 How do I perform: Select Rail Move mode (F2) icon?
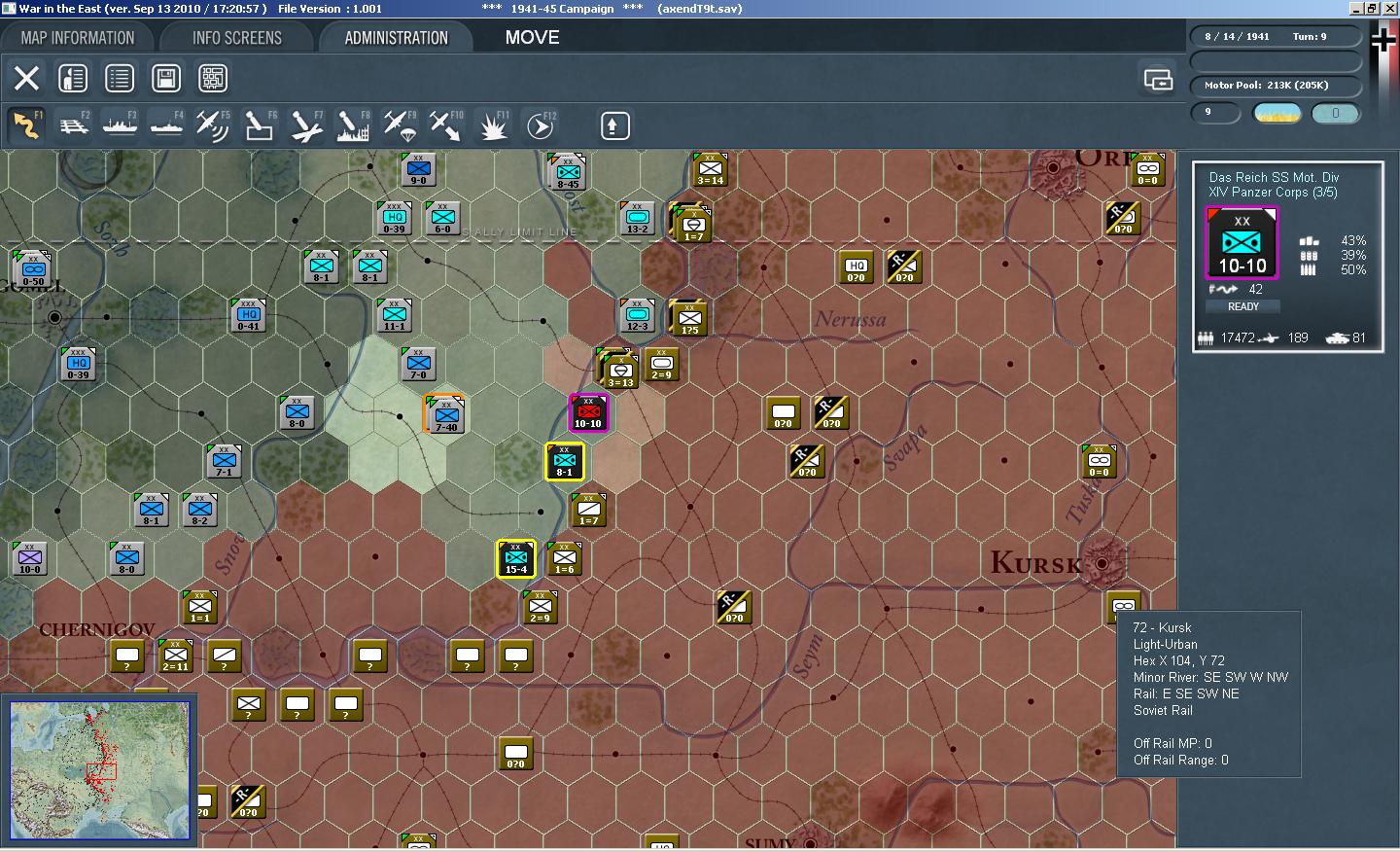click(73, 125)
